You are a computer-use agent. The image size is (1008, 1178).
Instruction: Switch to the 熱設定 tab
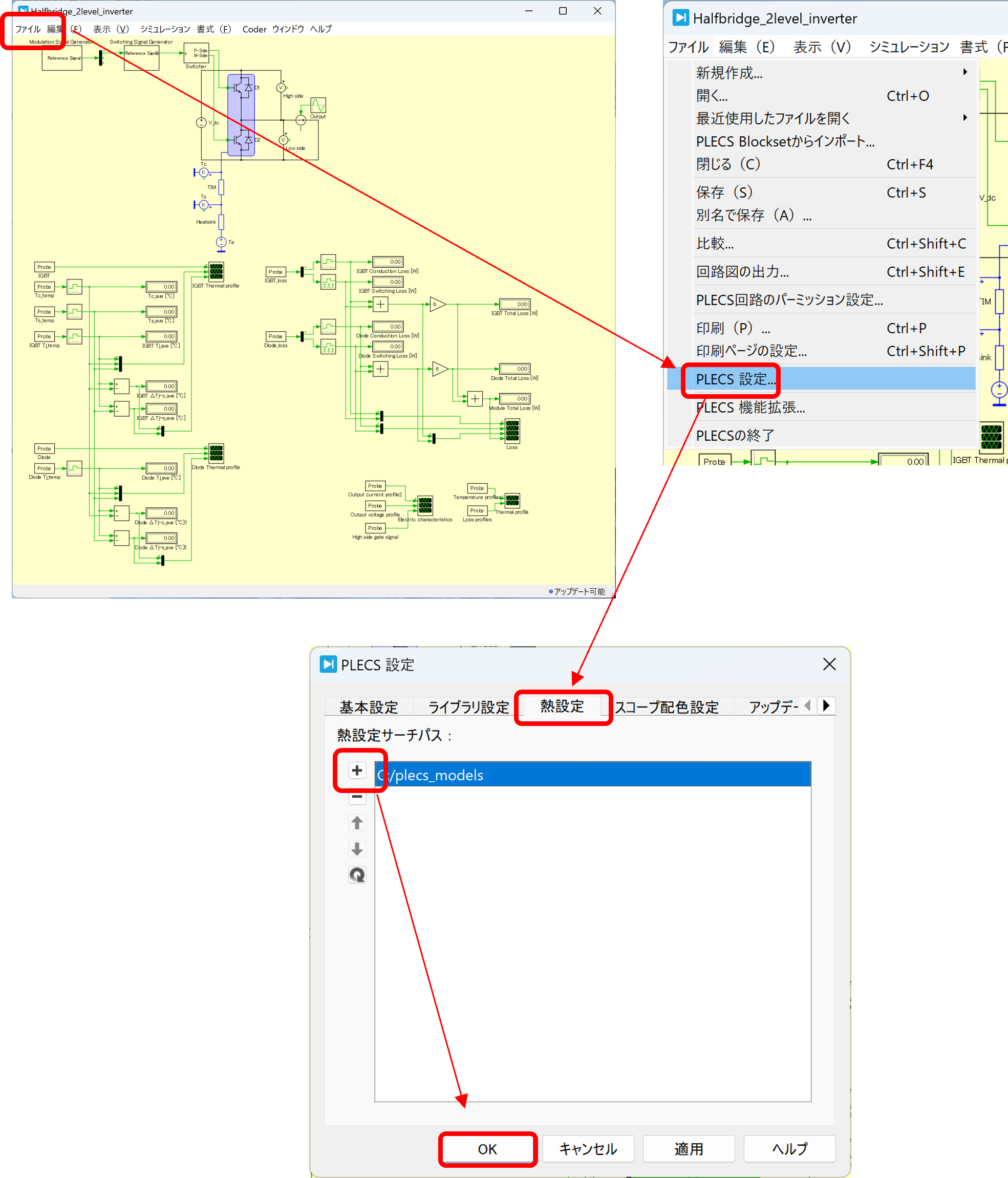(x=562, y=706)
